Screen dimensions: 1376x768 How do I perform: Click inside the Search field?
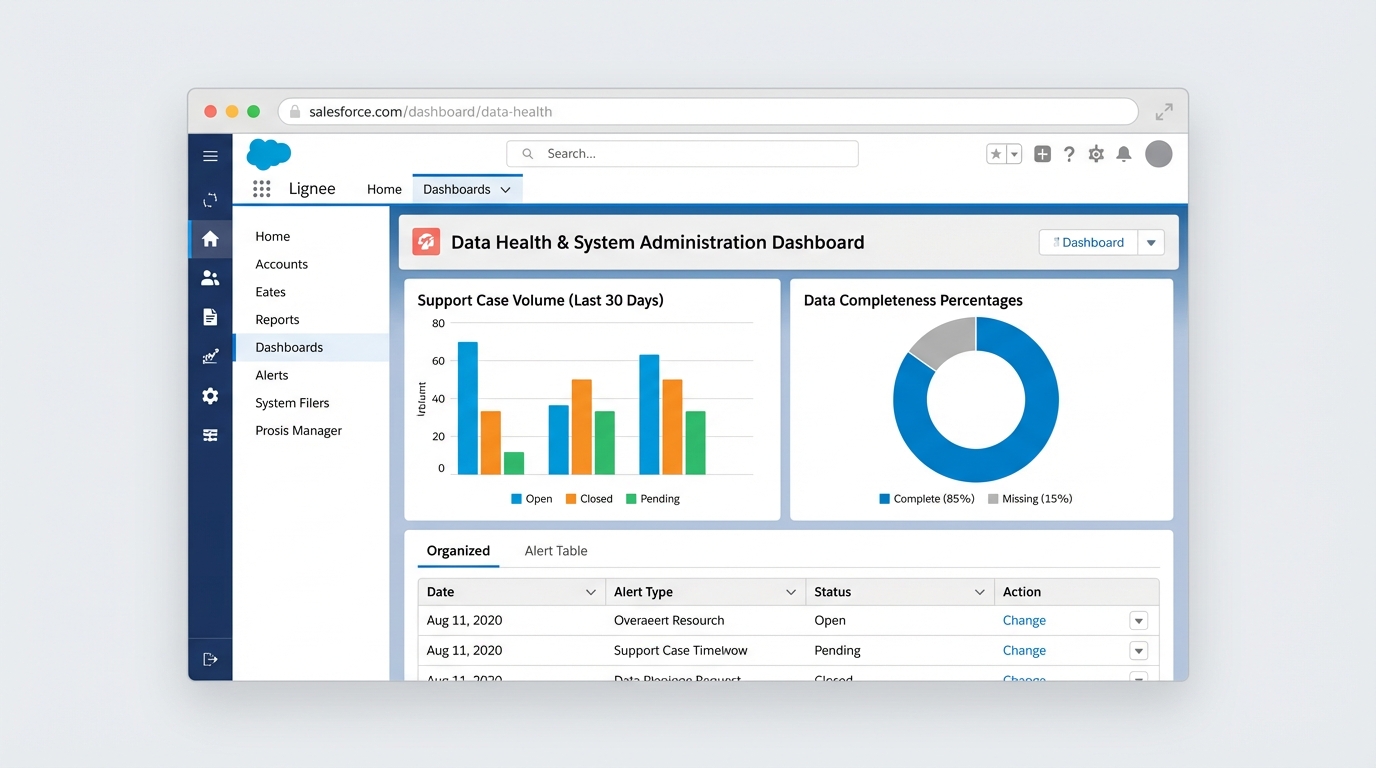point(680,153)
